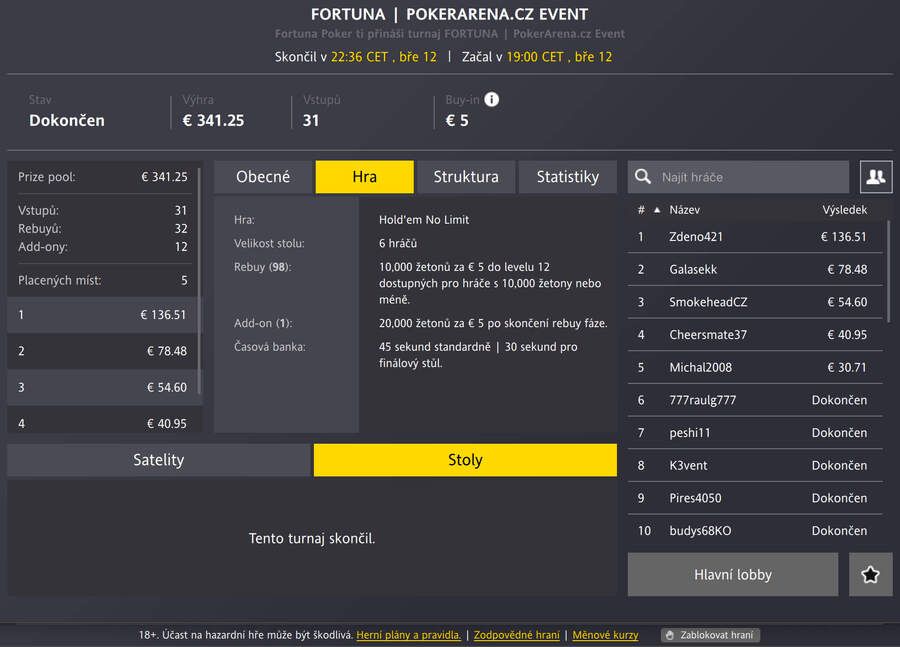900x647 pixels.
Task: Click the second place € 78.48 payout row
Action: pos(103,351)
